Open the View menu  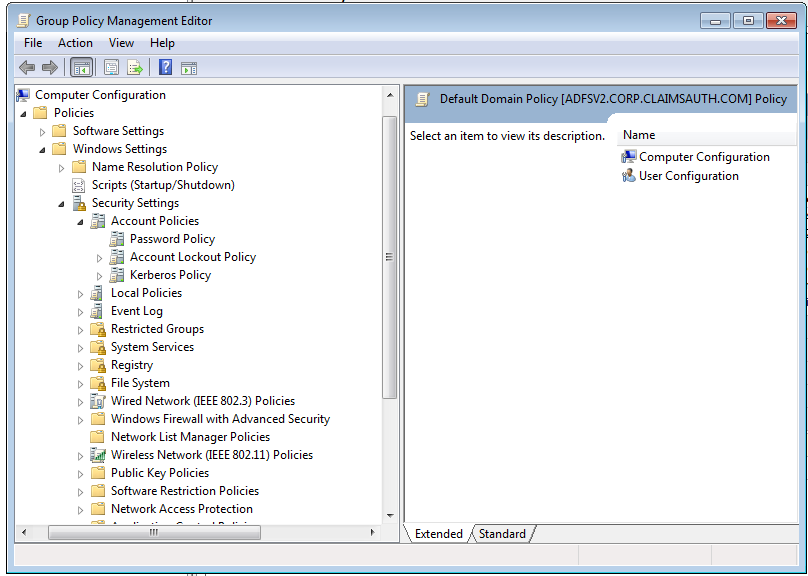(121, 43)
